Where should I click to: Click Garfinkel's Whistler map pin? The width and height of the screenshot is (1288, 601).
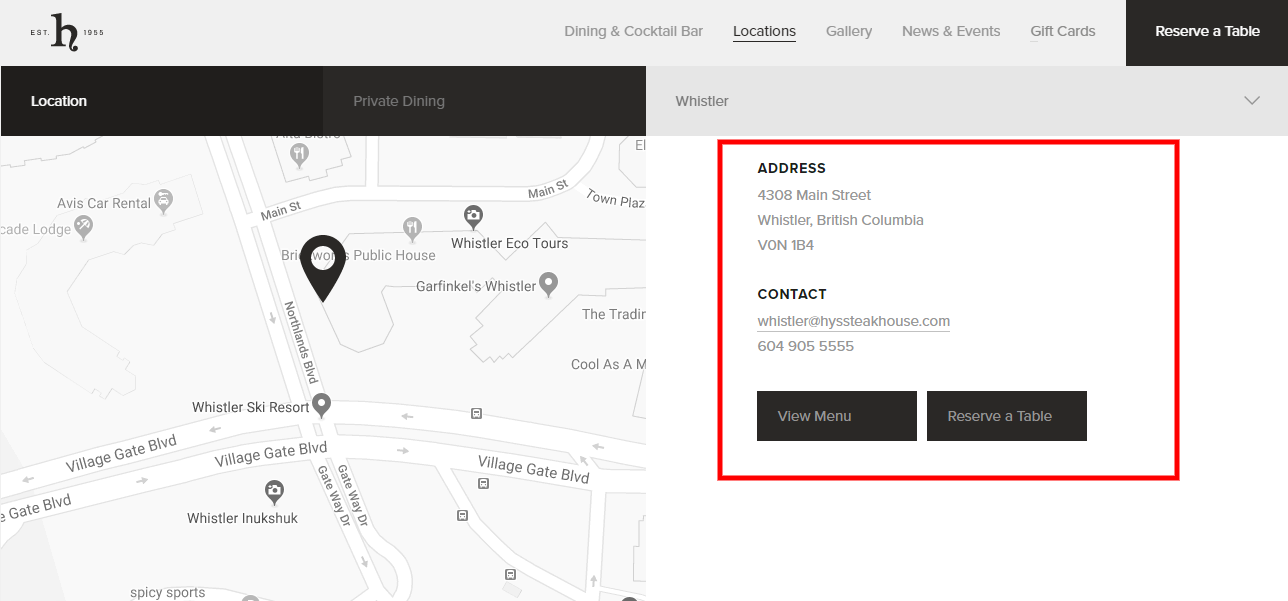point(548,285)
